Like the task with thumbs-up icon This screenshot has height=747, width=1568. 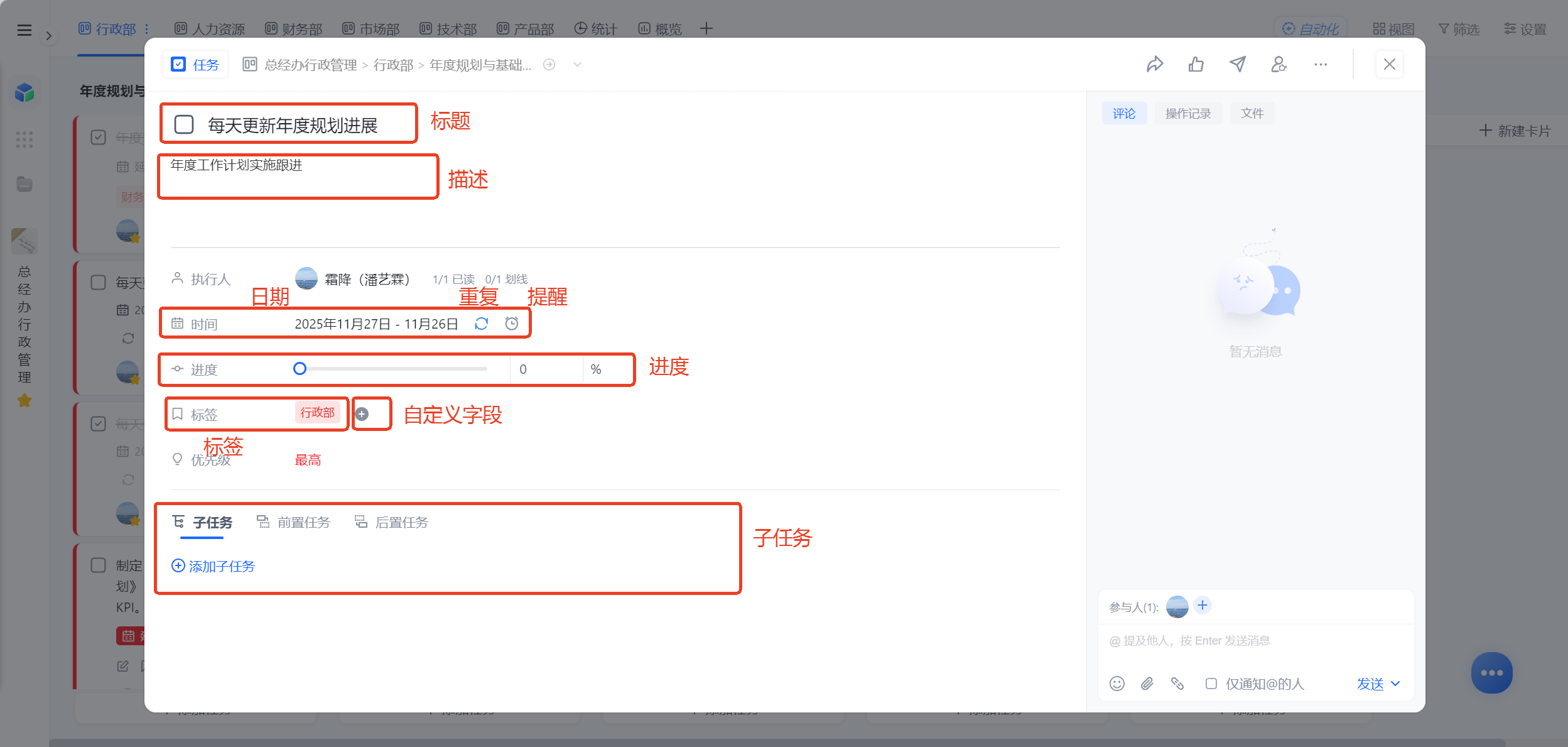pos(1196,64)
